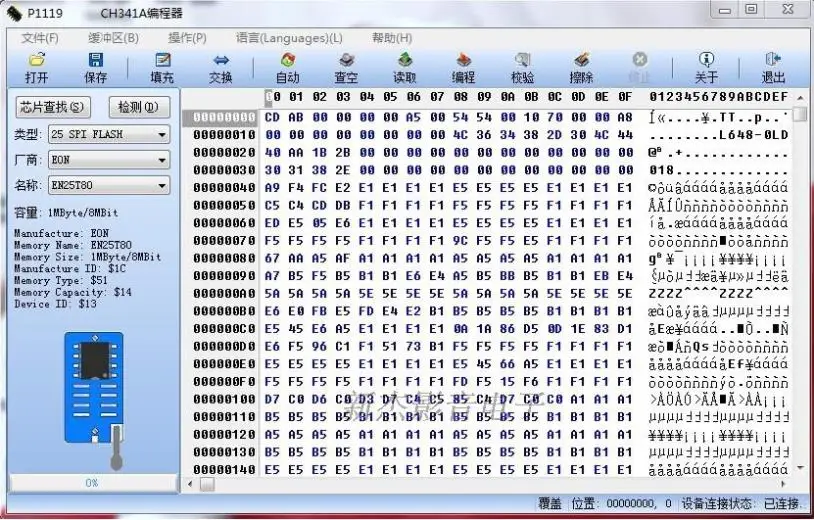Open the 操作(P) menu

(187, 38)
